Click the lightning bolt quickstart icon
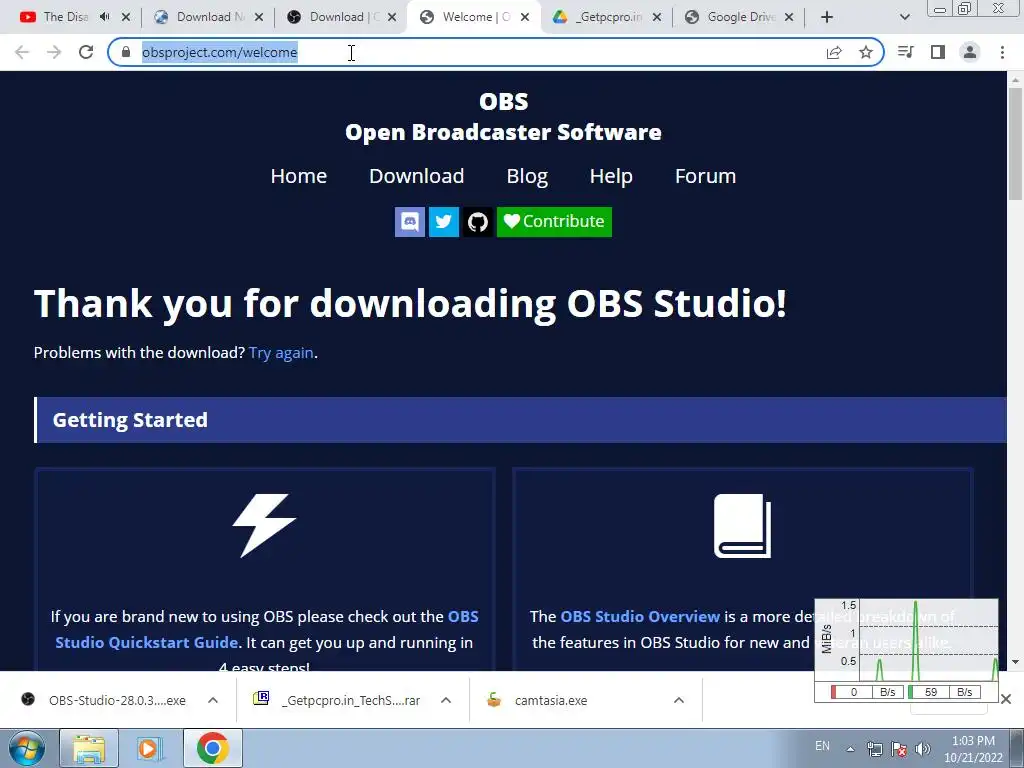Viewport: 1024px width, 768px height. pyautogui.click(x=264, y=526)
